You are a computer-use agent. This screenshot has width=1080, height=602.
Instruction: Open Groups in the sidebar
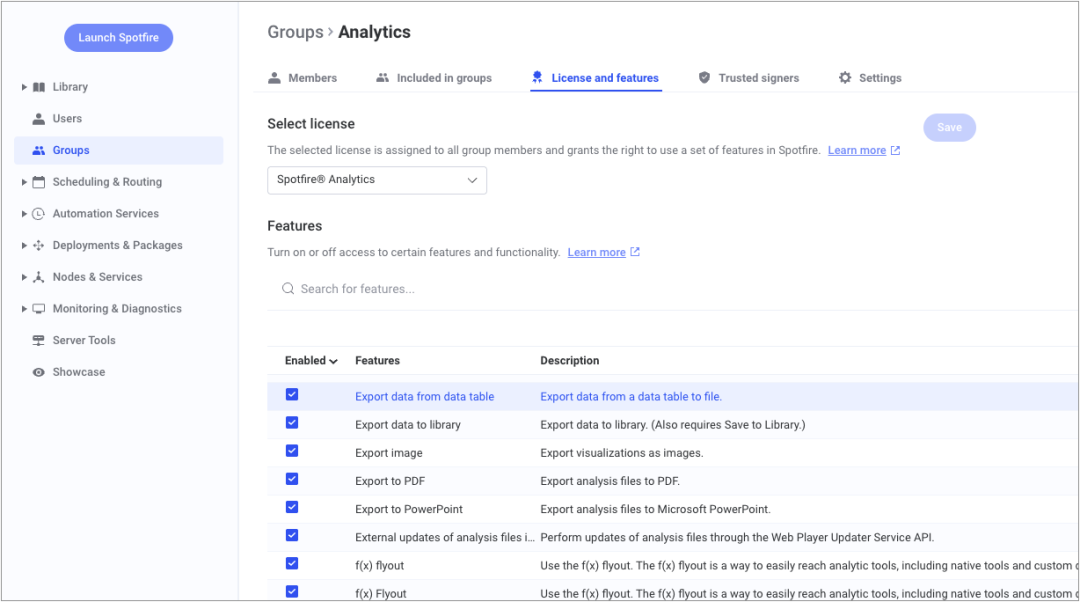point(118,150)
